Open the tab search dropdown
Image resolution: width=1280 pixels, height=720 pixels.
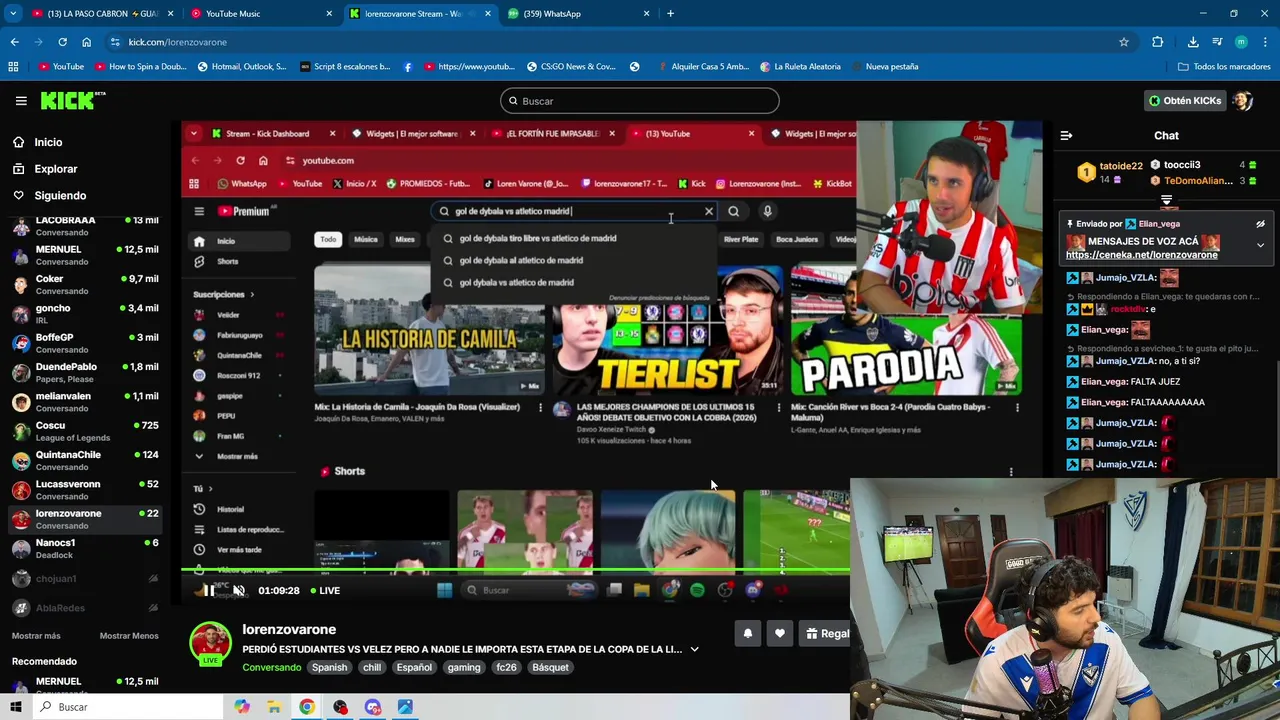13,14
